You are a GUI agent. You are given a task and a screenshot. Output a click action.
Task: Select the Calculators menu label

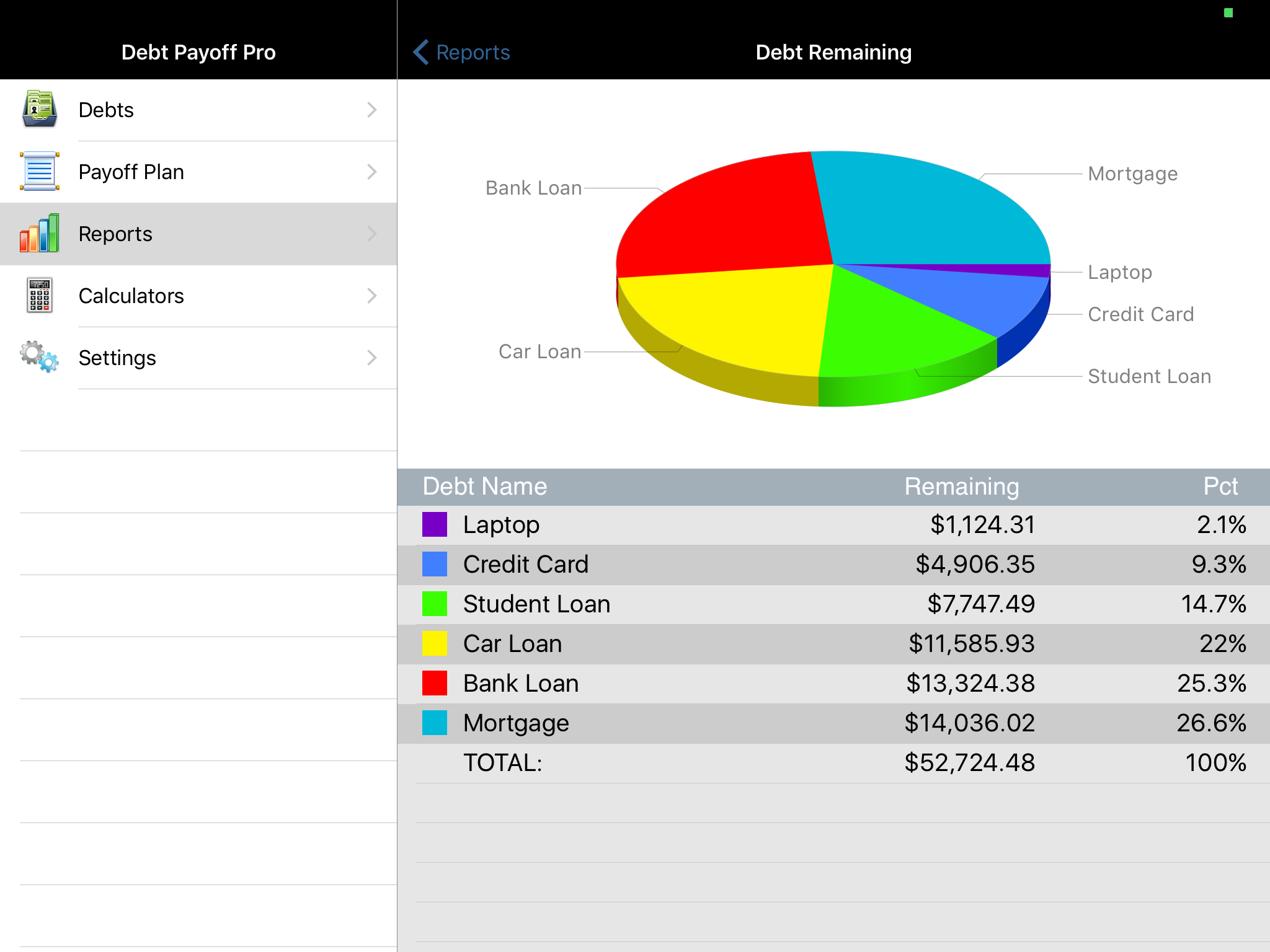point(131,296)
